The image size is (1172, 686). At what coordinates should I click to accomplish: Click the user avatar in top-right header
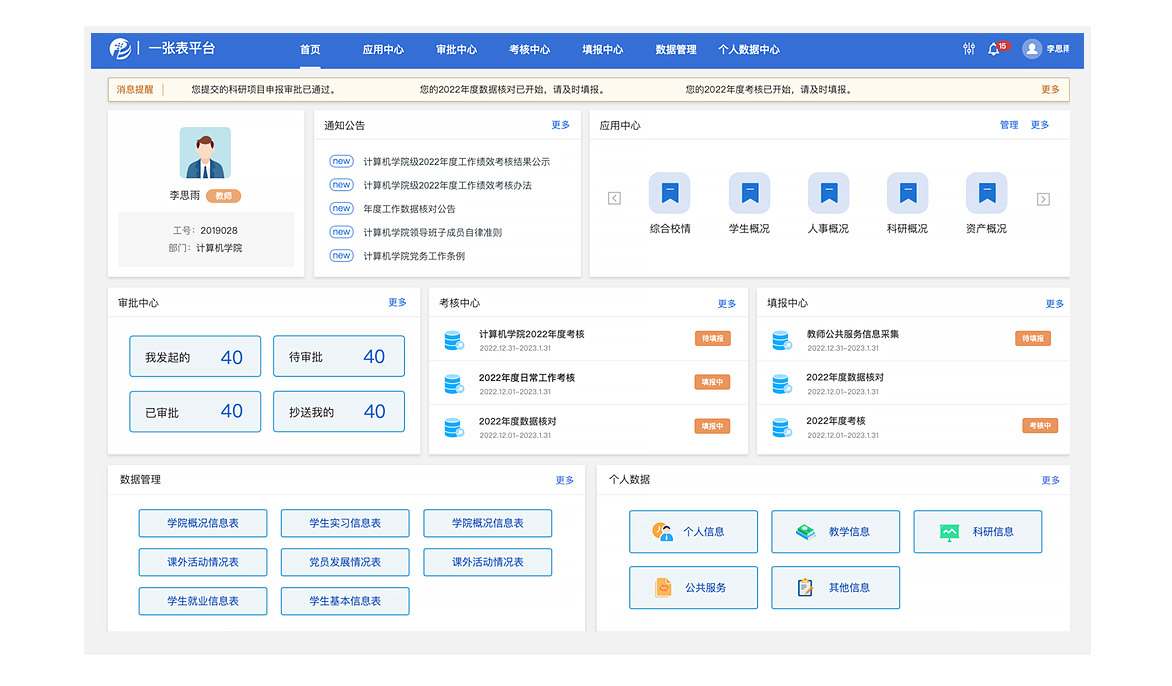pos(1032,49)
